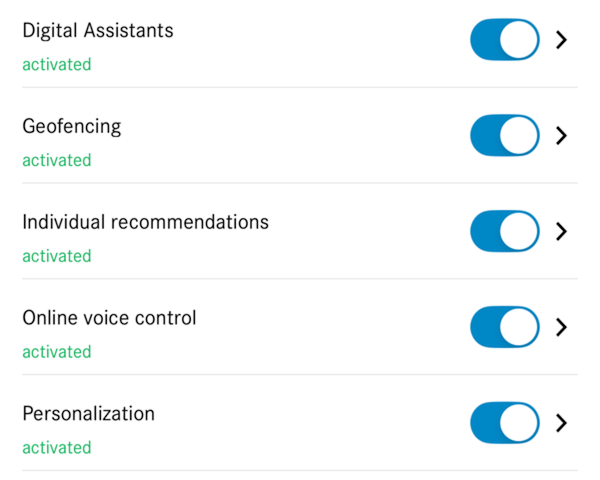Viewport: 600px width, 480px height.
Task: Disable the Geofencing toggle
Action: (504, 135)
